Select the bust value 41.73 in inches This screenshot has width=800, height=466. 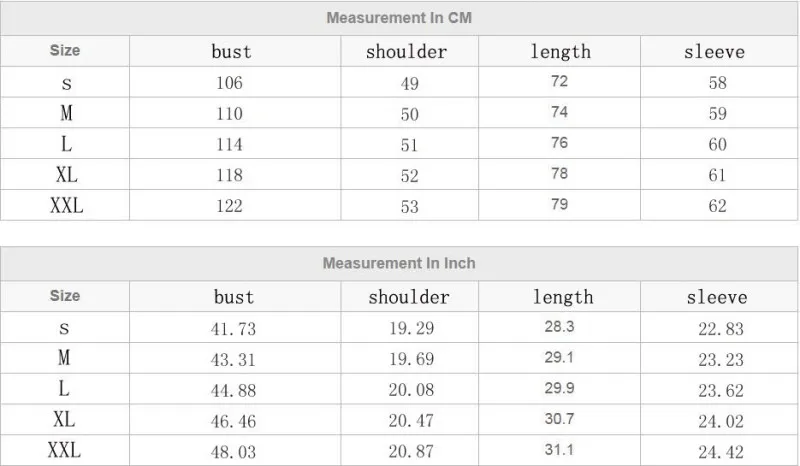235,328
